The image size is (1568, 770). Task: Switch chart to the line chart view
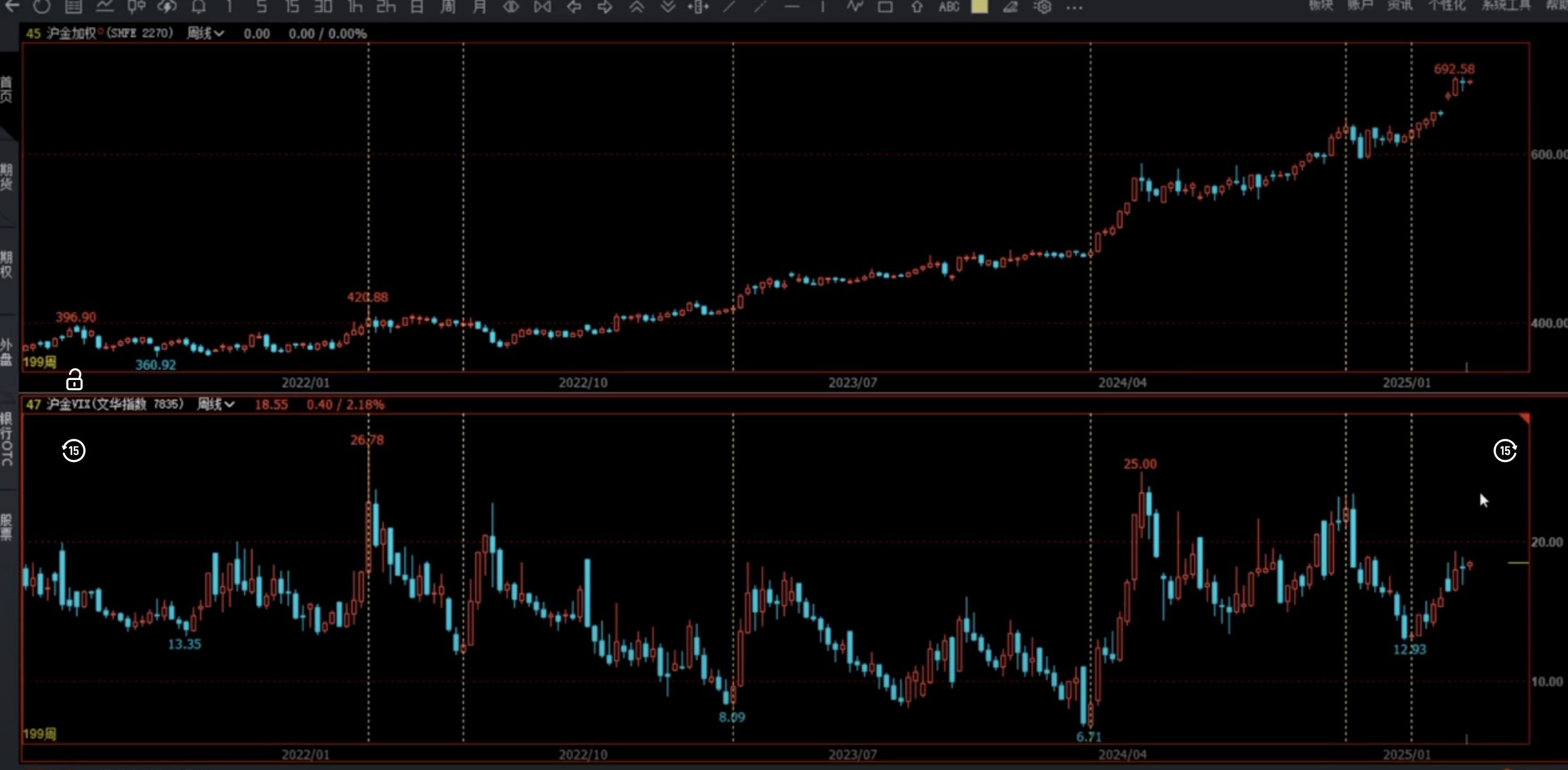click(x=104, y=7)
